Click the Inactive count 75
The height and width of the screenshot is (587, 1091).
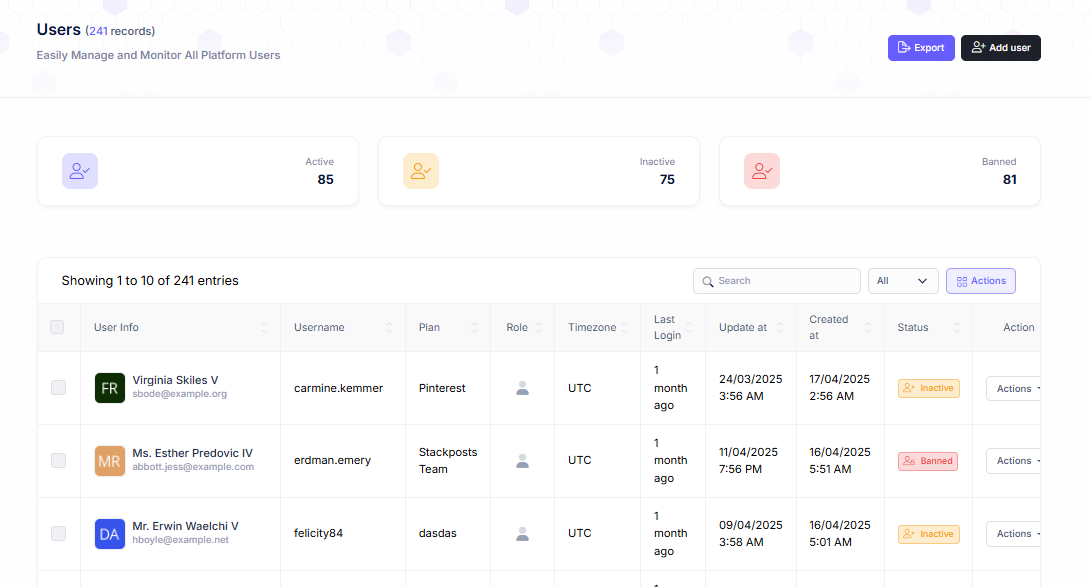(x=667, y=179)
